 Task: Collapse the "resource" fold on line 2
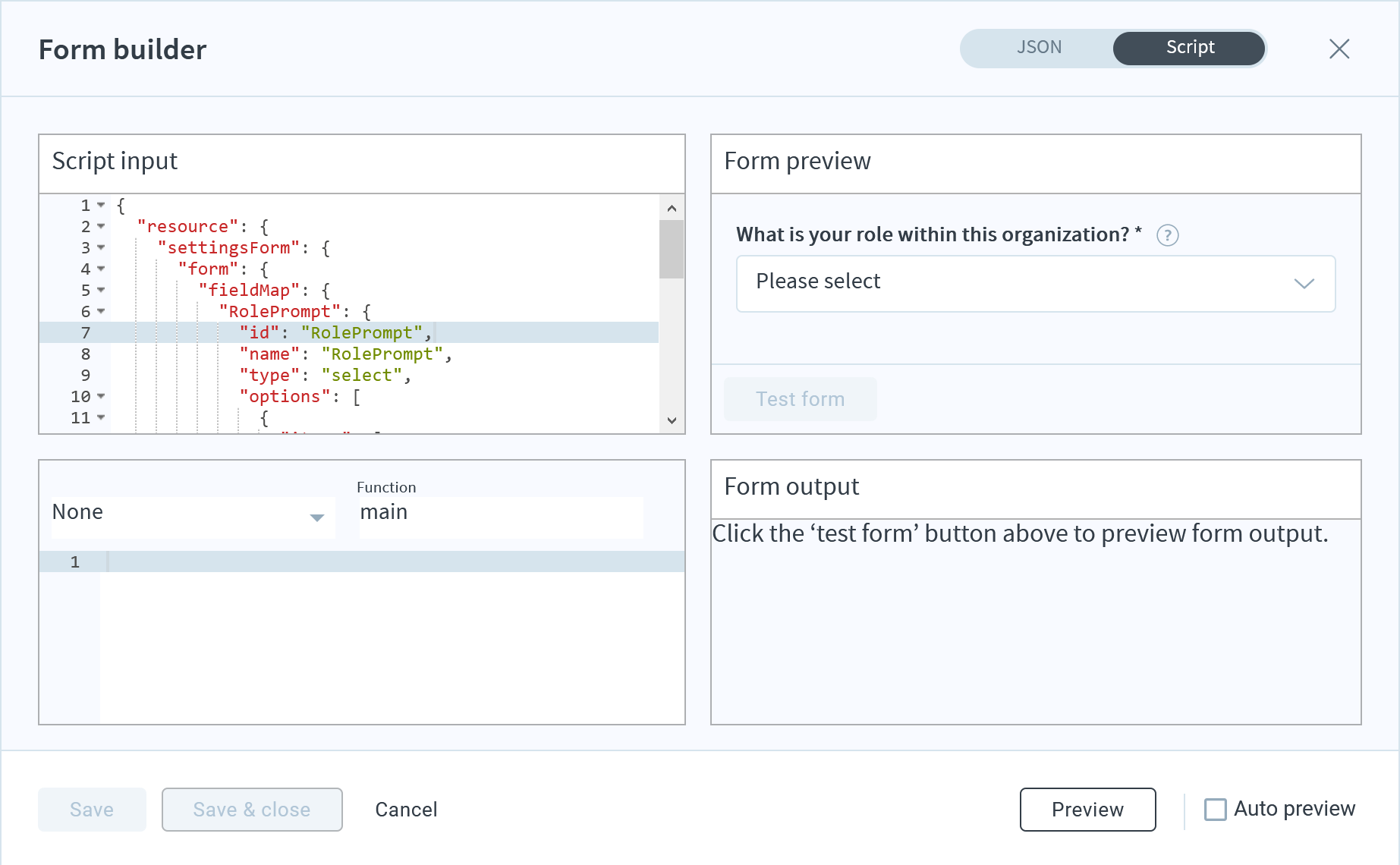pos(101,226)
